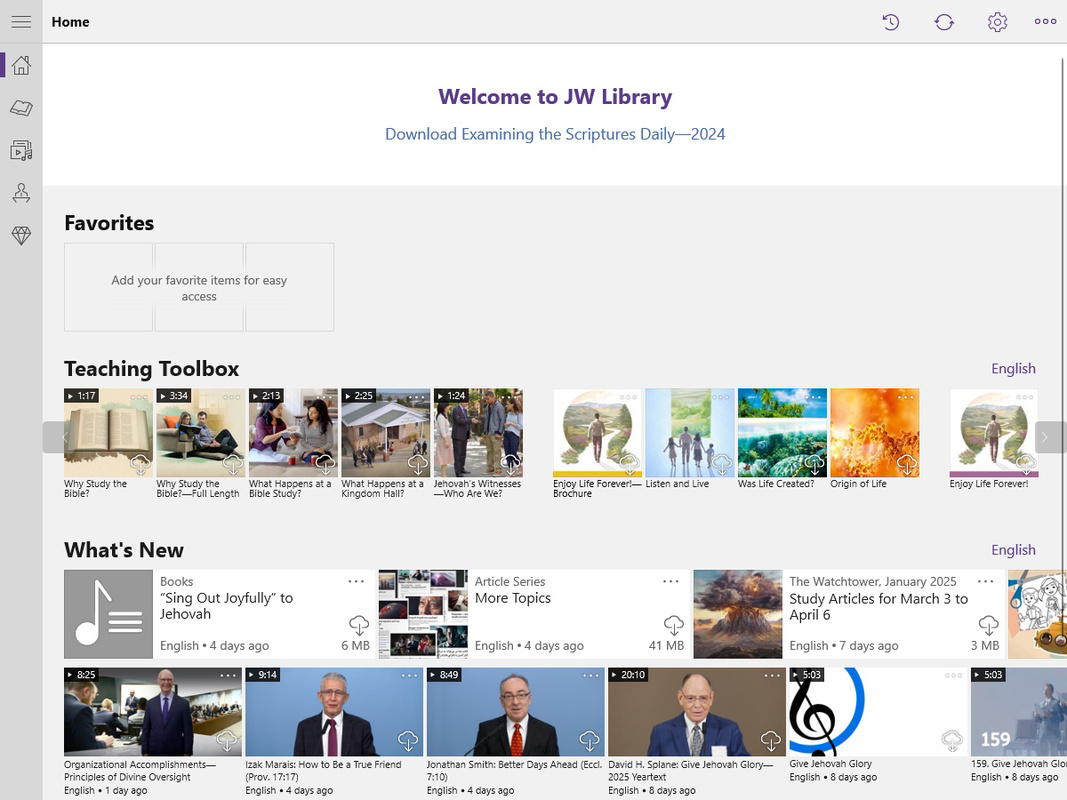Play the Izak Marais true friend video

(334, 711)
